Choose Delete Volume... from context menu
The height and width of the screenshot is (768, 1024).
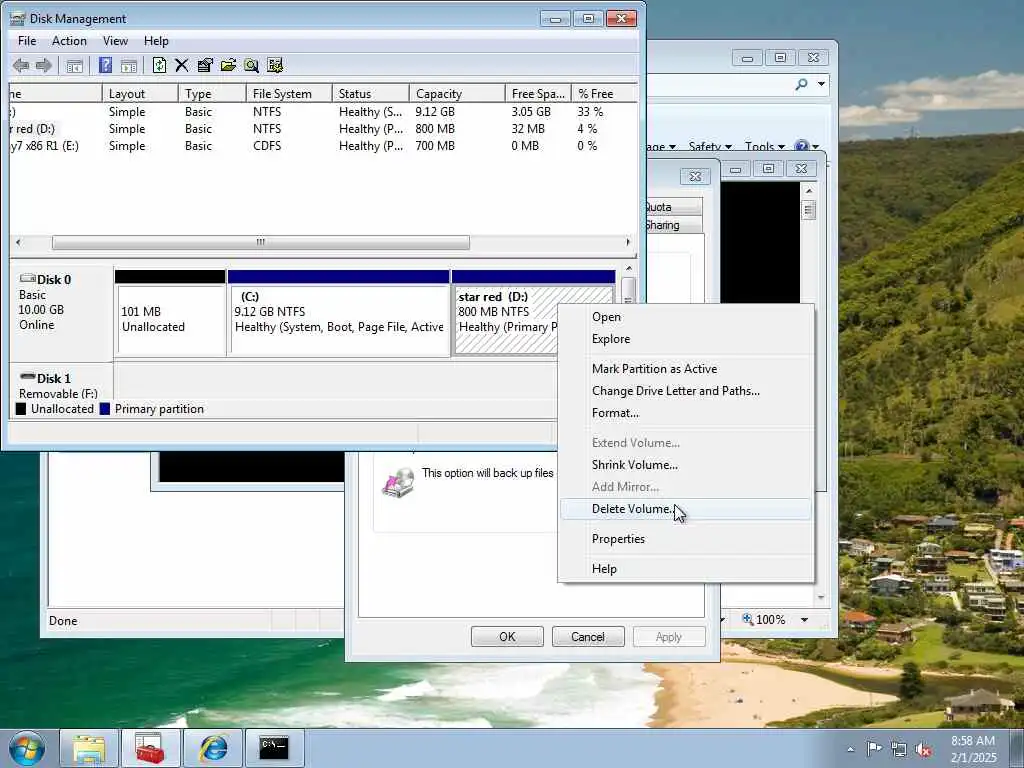tap(685, 509)
